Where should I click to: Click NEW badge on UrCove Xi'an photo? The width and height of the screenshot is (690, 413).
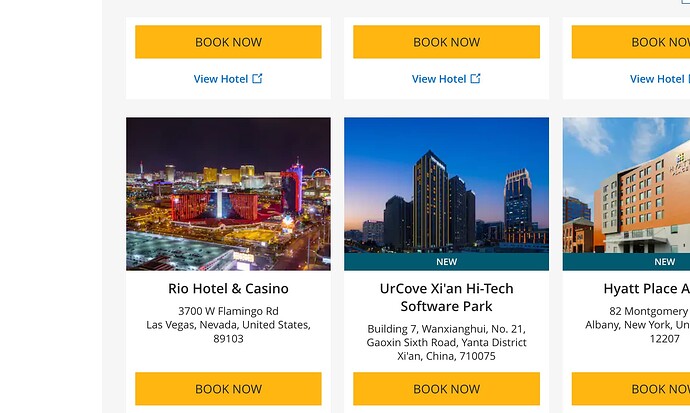tap(447, 262)
